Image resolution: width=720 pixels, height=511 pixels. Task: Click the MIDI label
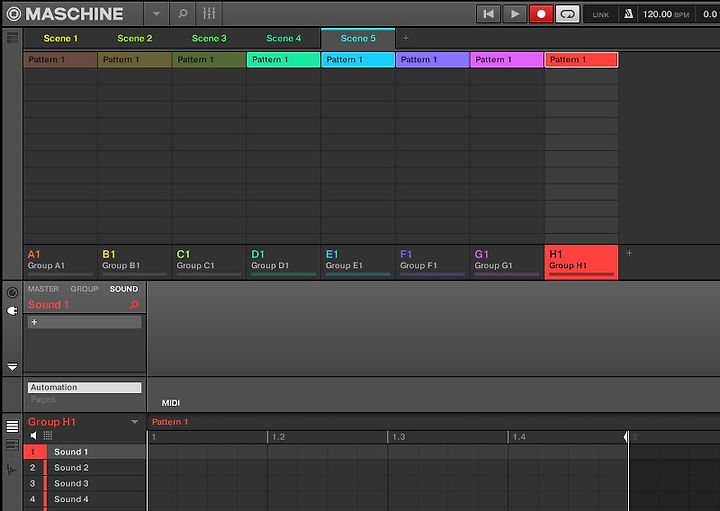point(171,403)
